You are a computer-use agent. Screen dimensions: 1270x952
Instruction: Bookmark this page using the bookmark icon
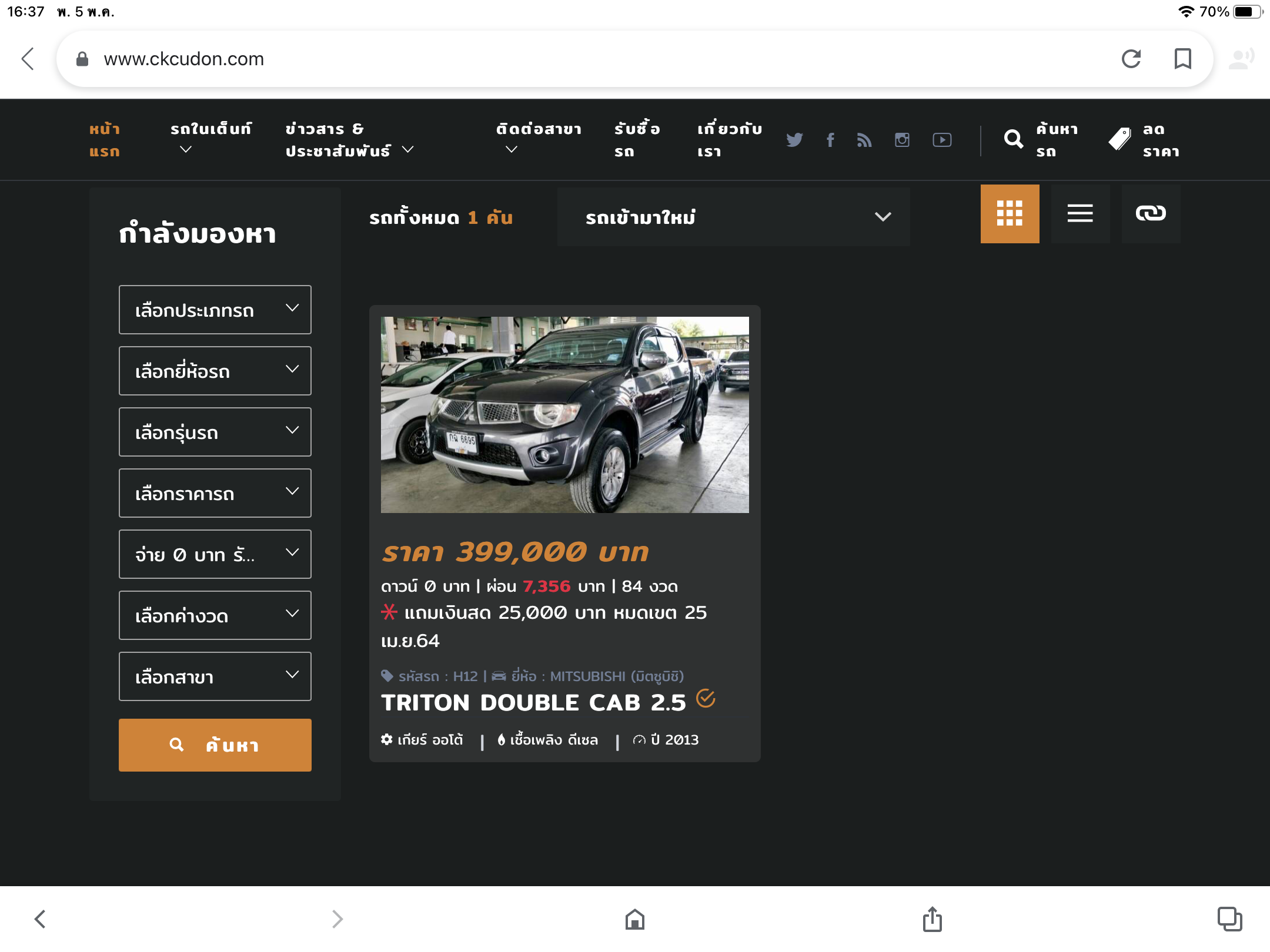[1182, 59]
